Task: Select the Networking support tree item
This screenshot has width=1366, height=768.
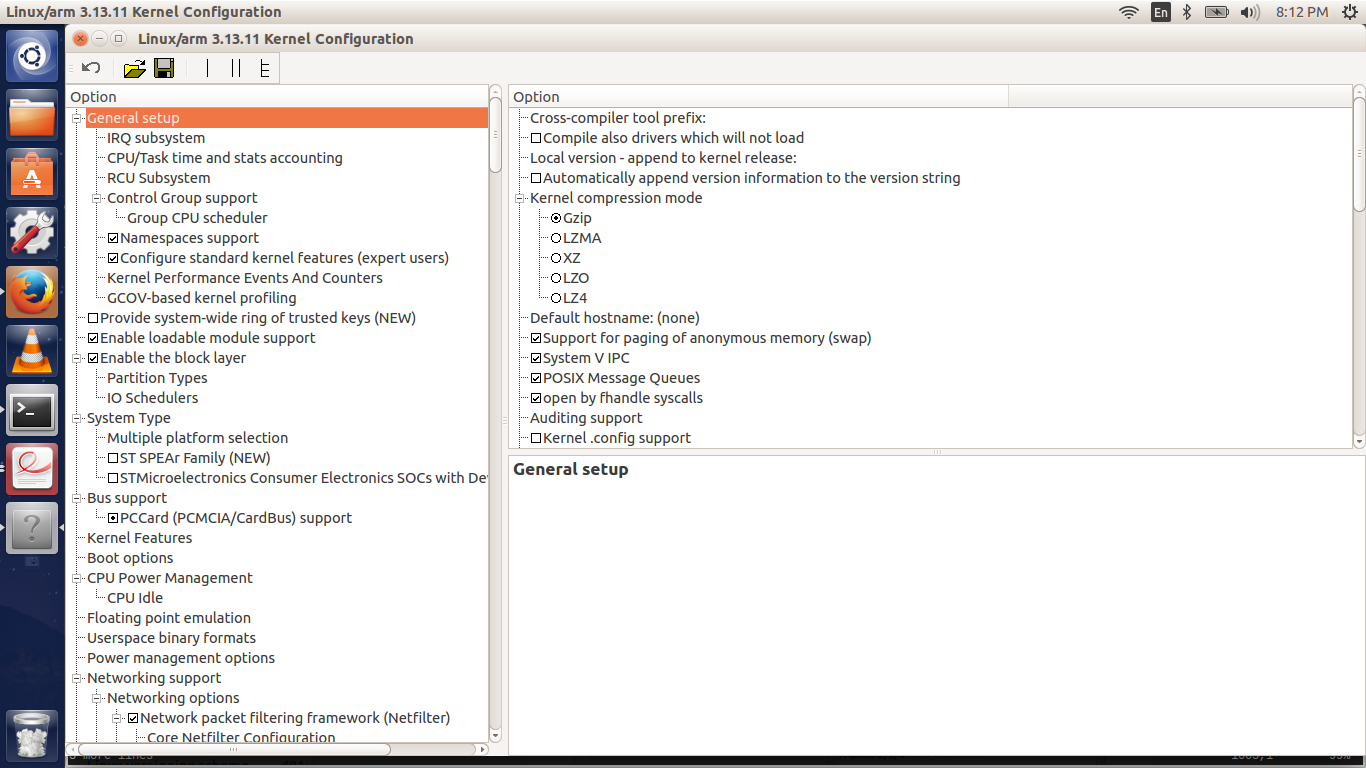Action: coord(153,678)
